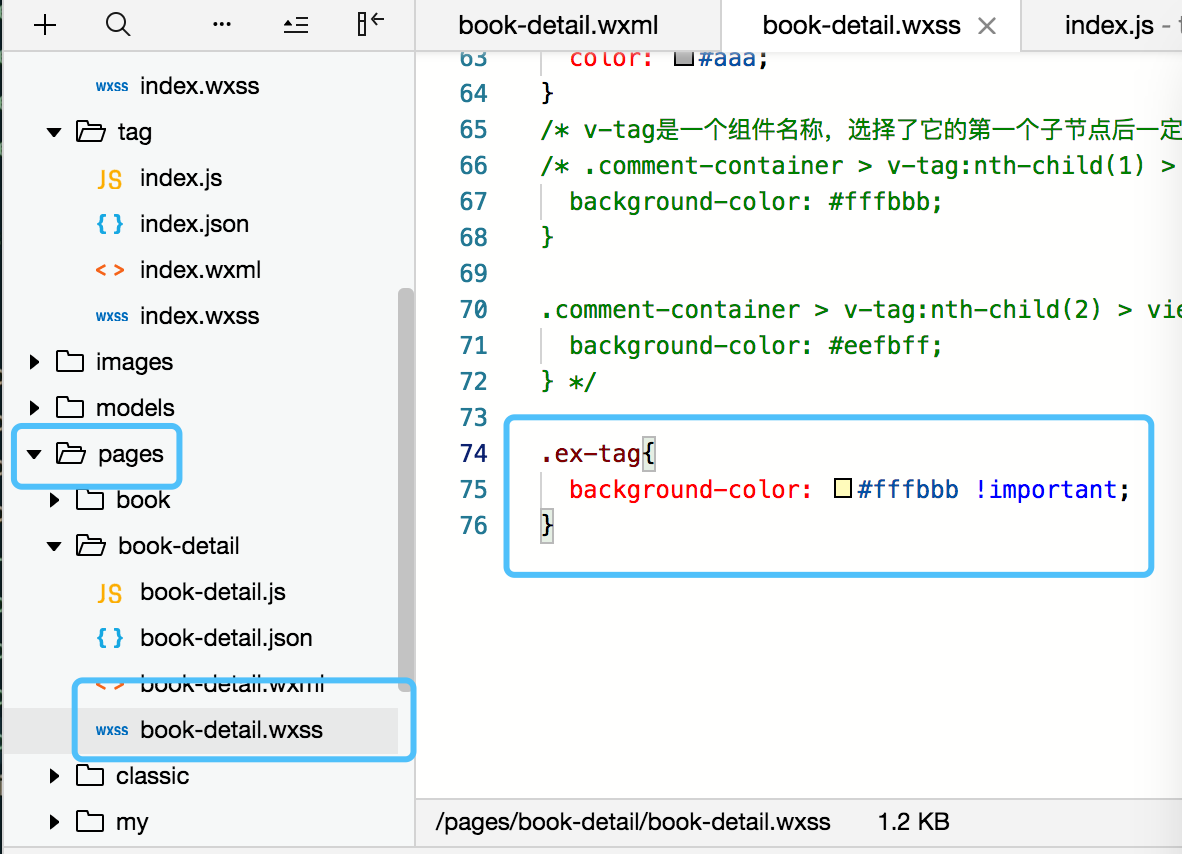
Task: Click the 1.2 KB file size label
Action: 914,822
